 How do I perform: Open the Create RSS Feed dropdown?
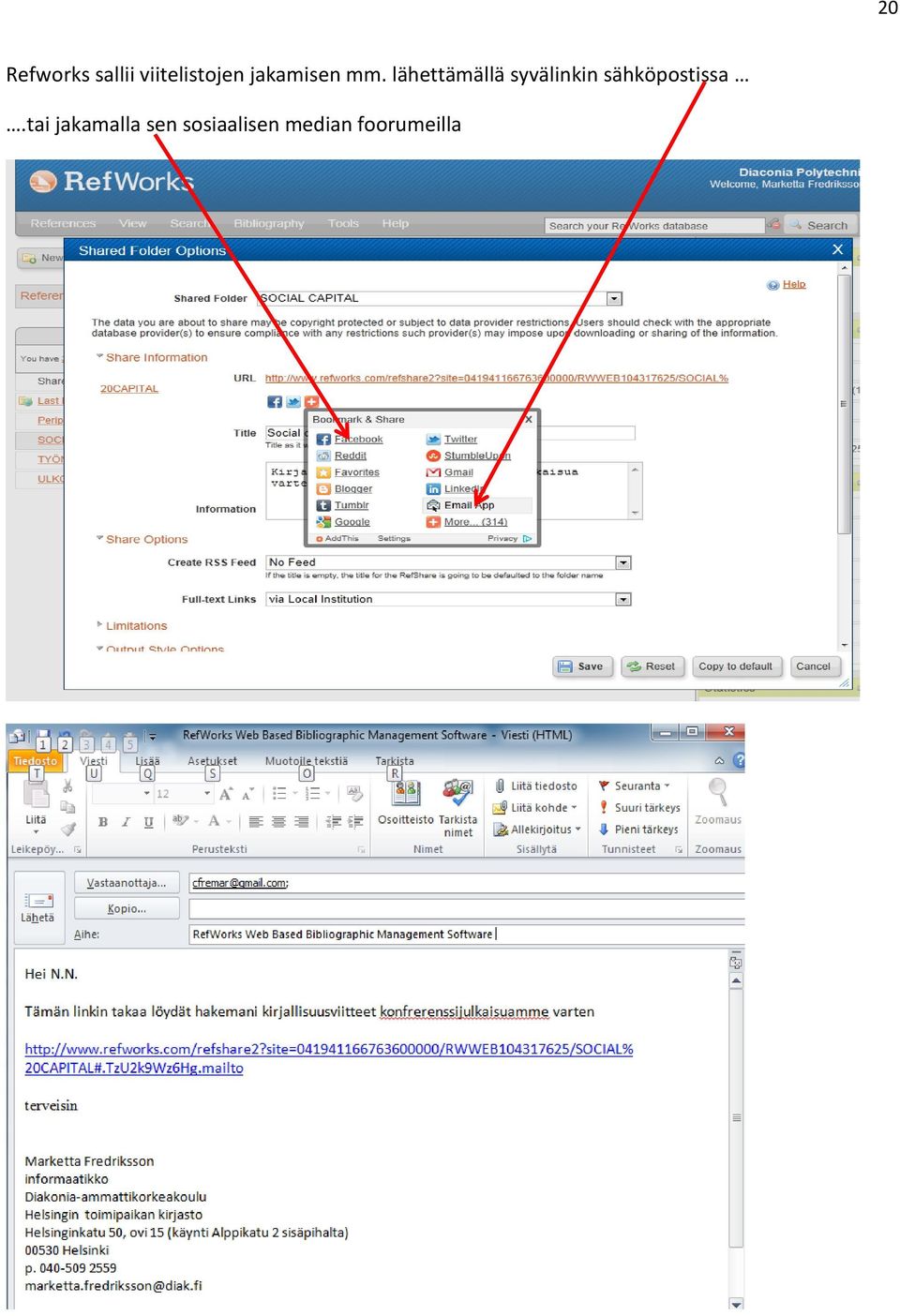pyautogui.click(x=623, y=562)
